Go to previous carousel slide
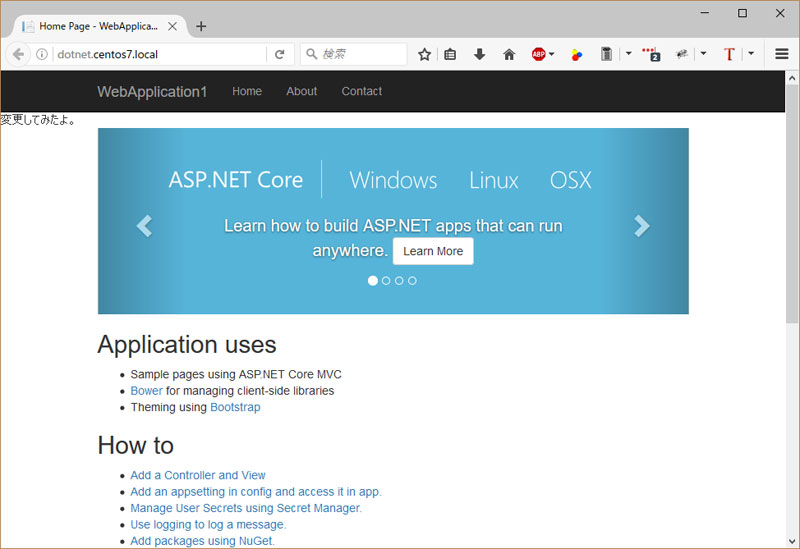Image resolution: width=800 pixels, height=549 pixels. pyautogui.click(x=144, y=226)
